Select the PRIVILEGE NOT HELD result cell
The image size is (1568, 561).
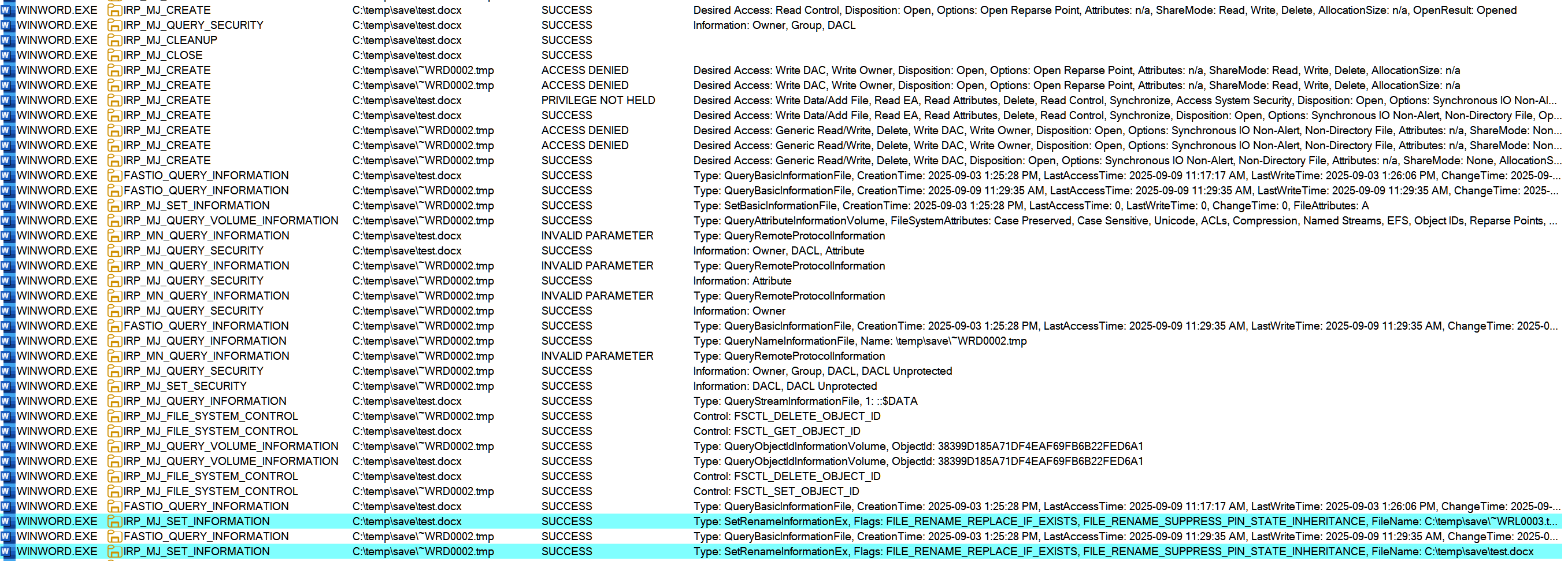(x=598, y=101)
